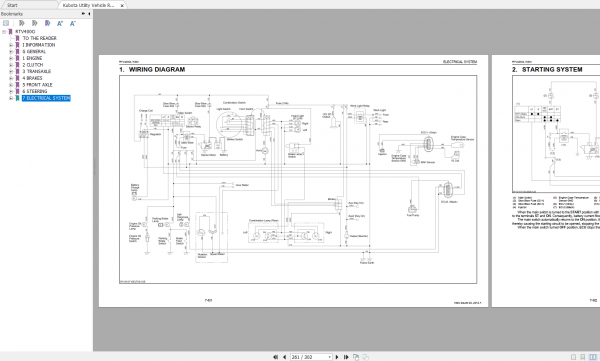Close the Kubota Utility Vehicle tab
The width and height of the screenshot is (600, 361).
point(122,5)
